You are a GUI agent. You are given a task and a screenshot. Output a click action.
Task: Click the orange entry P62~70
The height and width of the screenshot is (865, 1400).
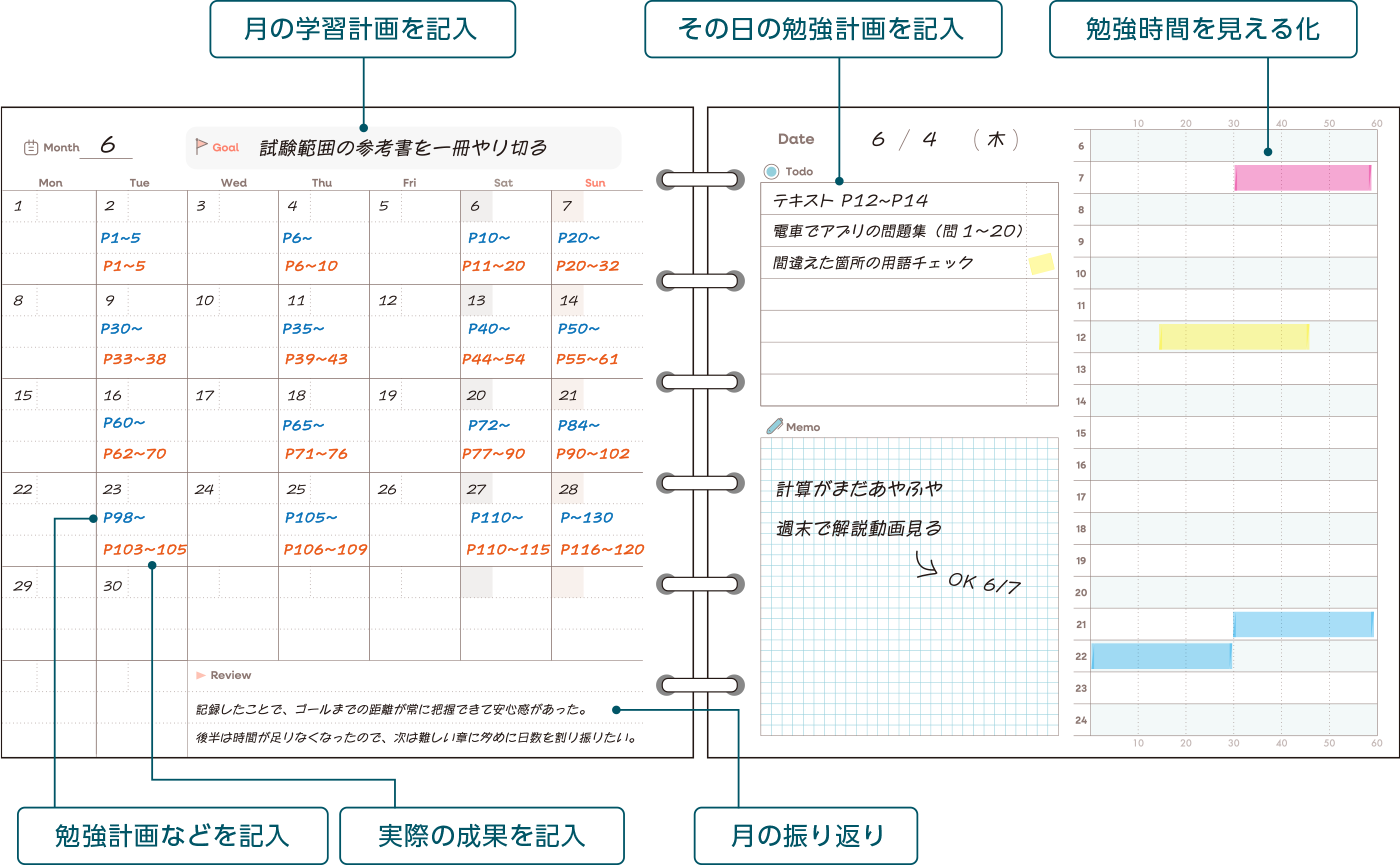135,454
